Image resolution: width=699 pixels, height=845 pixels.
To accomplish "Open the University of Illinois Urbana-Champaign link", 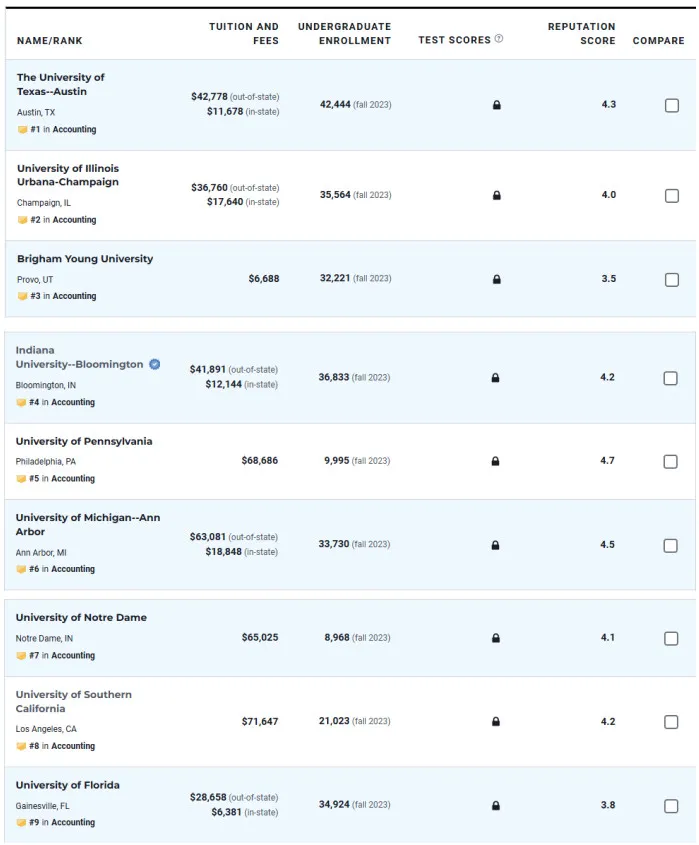I will click(x=68, y=175).
